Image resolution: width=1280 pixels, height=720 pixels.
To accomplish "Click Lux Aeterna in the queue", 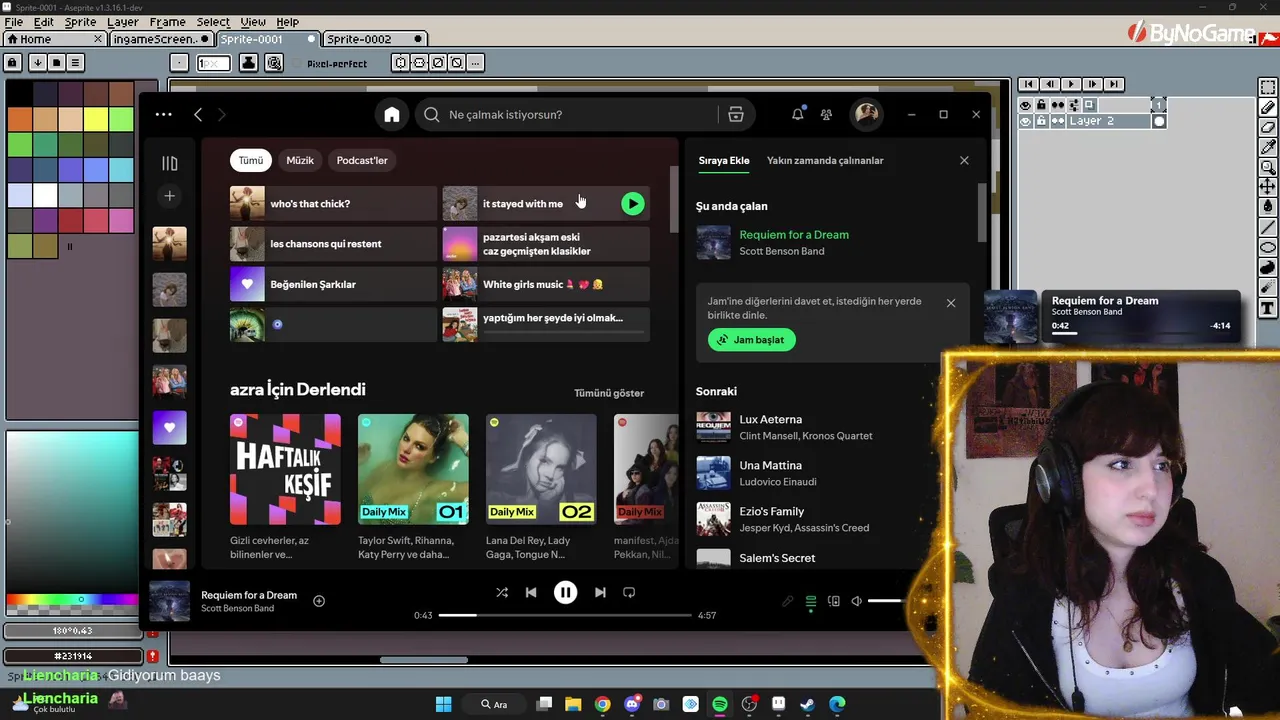I will pos(770,420).
